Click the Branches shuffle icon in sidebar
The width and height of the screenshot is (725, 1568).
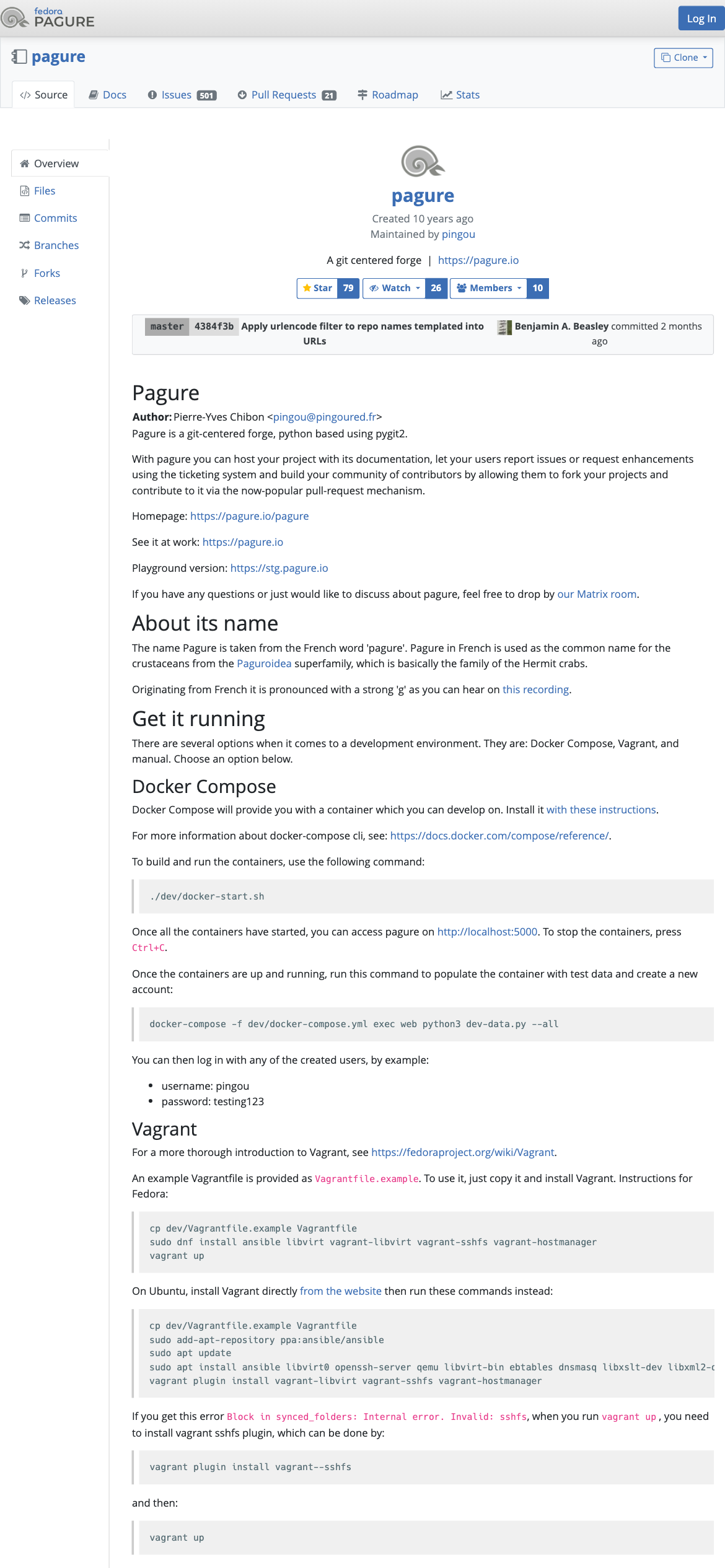tap(25, 245)
